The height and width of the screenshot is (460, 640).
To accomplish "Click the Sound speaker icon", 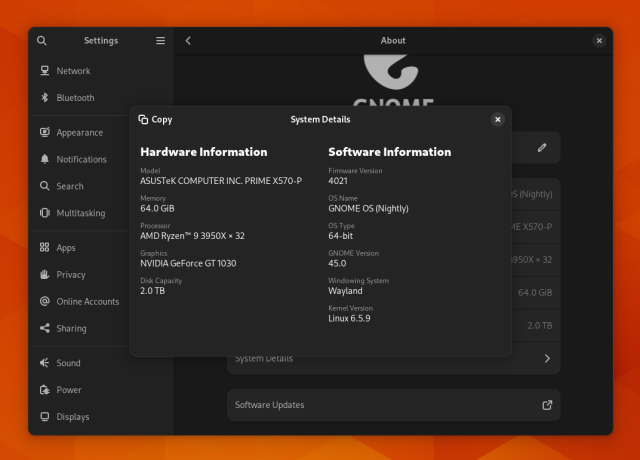I will click(x=44, y=363).
